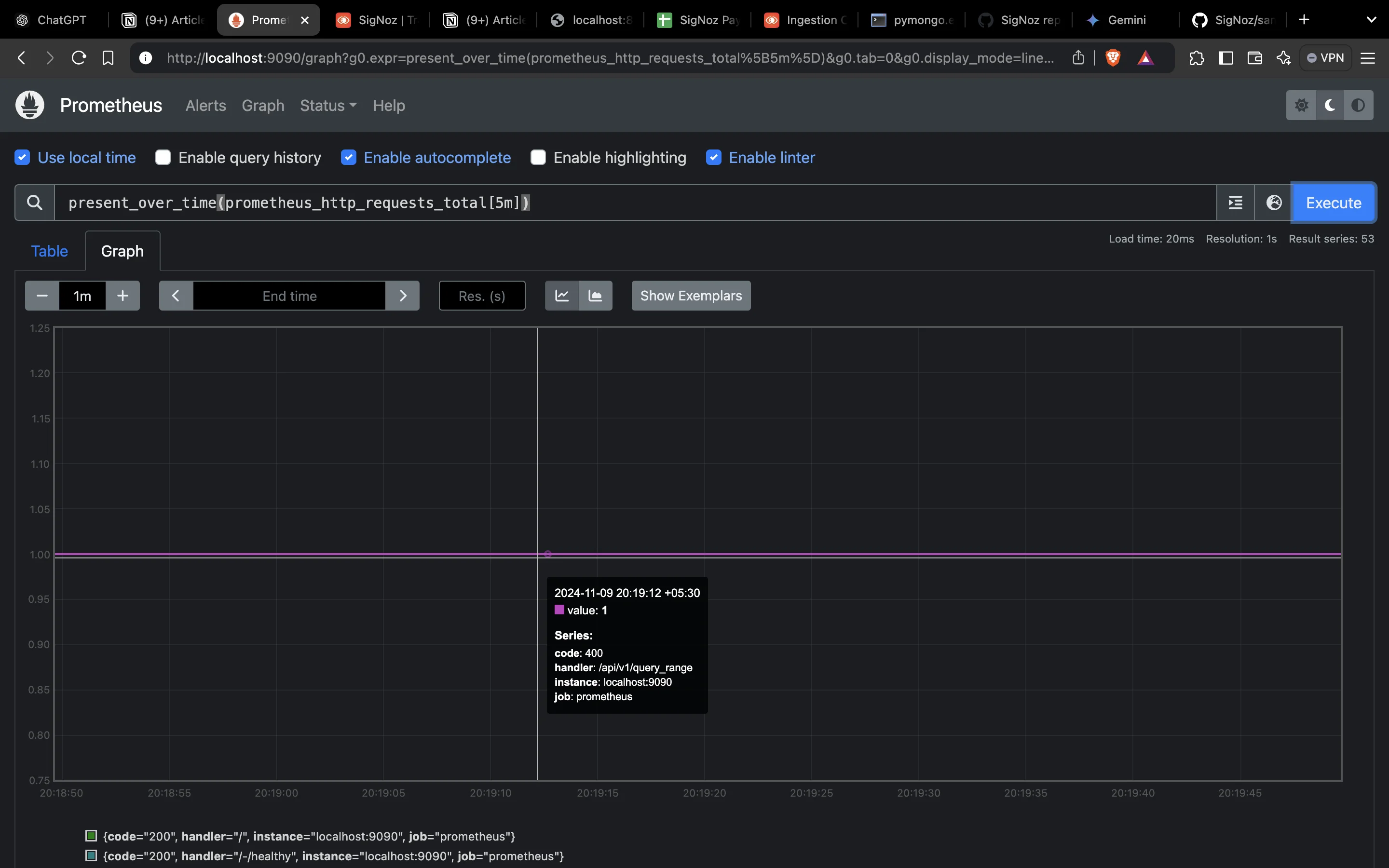Click the Prometheus flame logo
Viewport: 1389px width, 868px height.
(30, 105)
